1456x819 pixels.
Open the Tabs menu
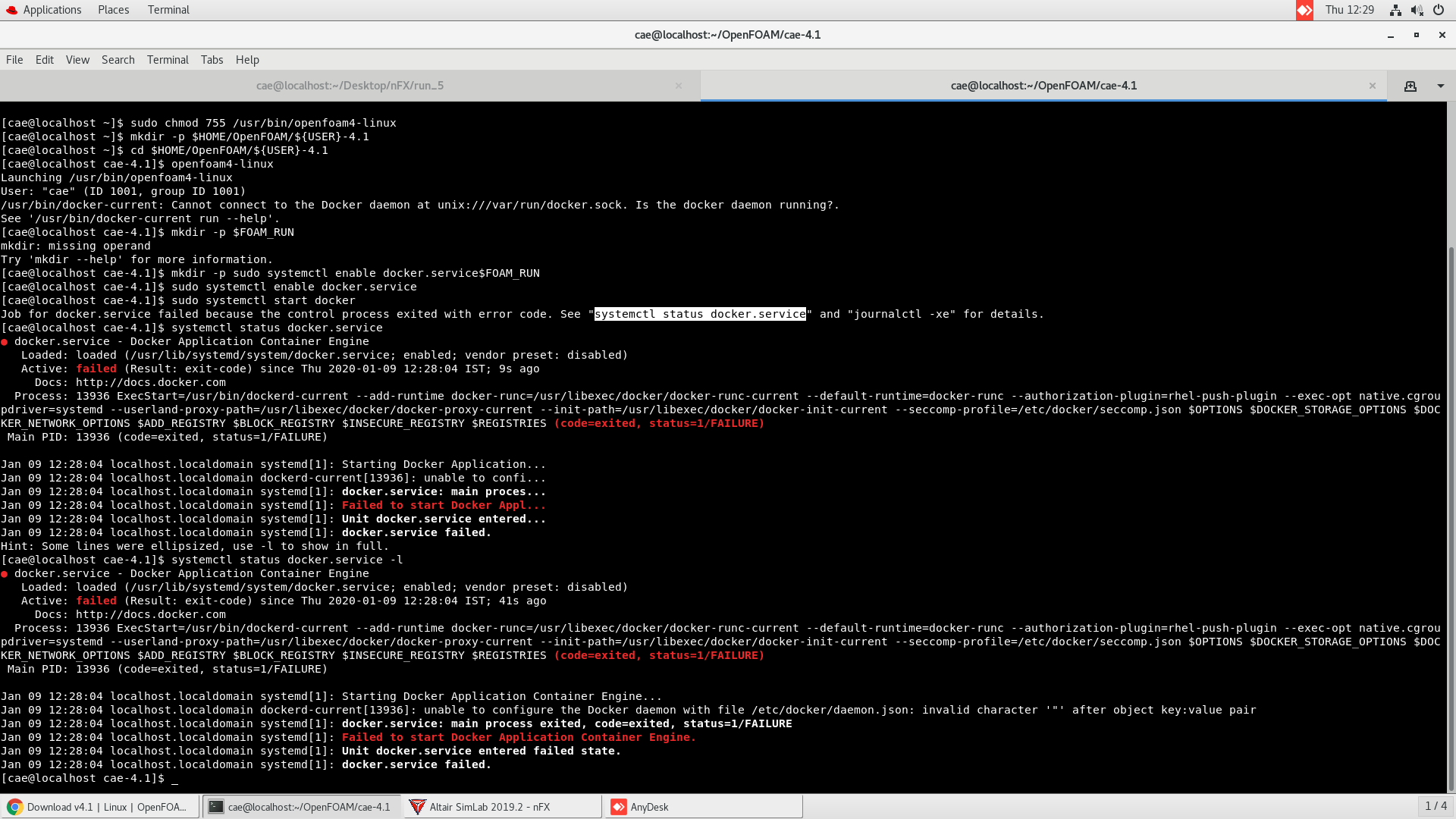[212, 60]
